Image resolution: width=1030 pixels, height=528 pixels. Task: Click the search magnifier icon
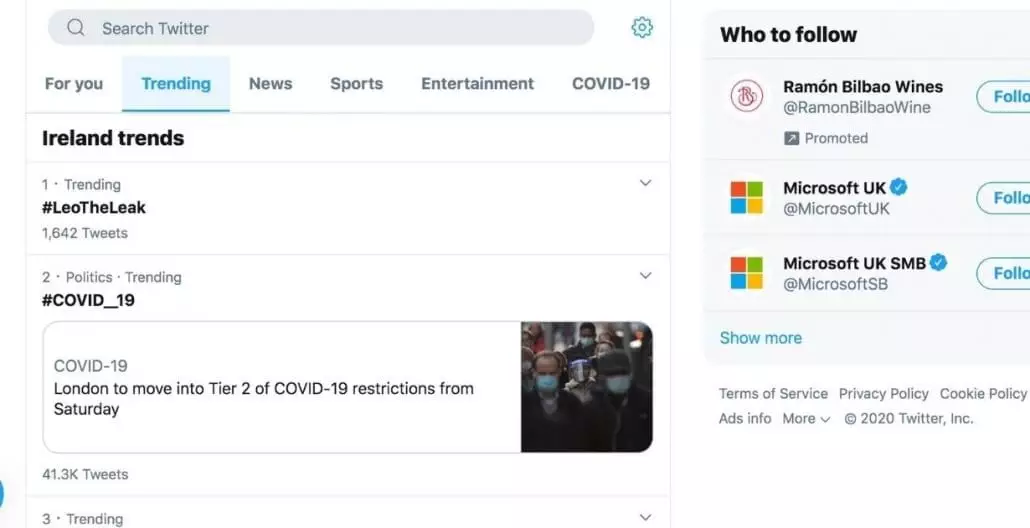[76, 28]
